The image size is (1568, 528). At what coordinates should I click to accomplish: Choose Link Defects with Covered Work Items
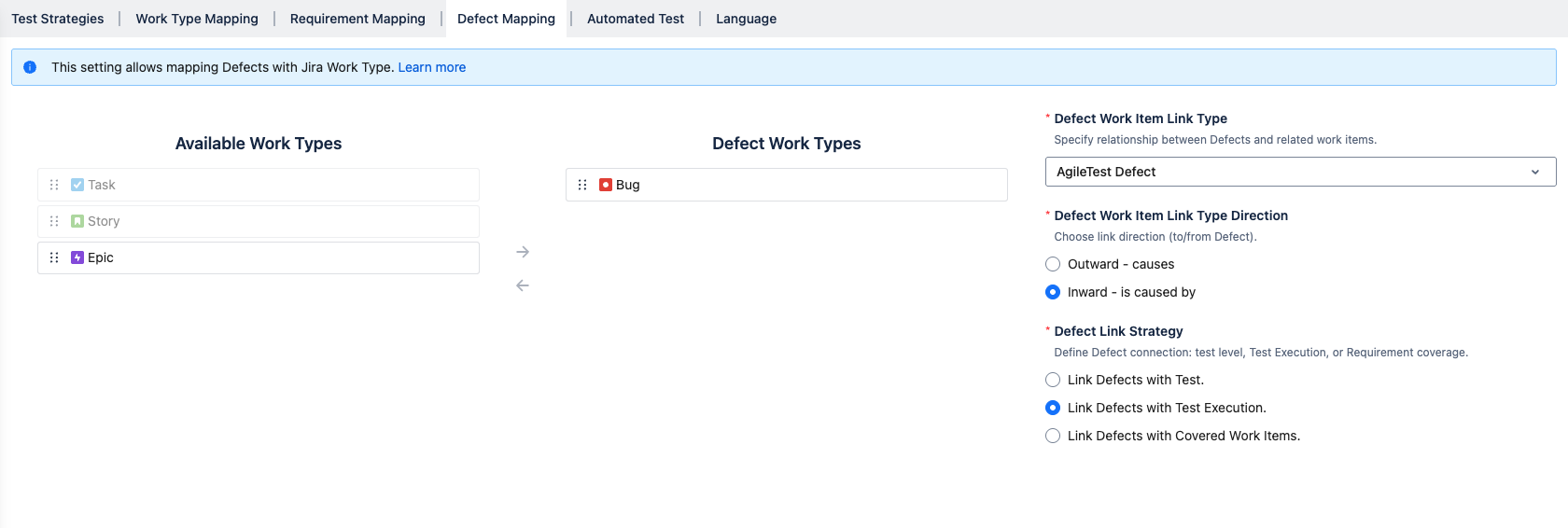(1053, 436)
